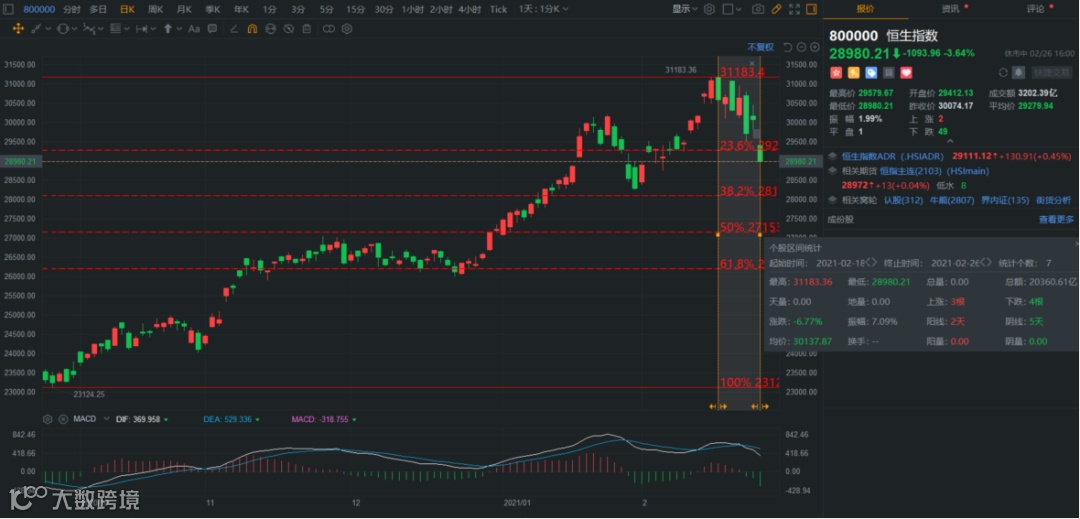Select the wave pattern drawing tool
Screen dimensions: 1080x519
[x=90, y=29]
